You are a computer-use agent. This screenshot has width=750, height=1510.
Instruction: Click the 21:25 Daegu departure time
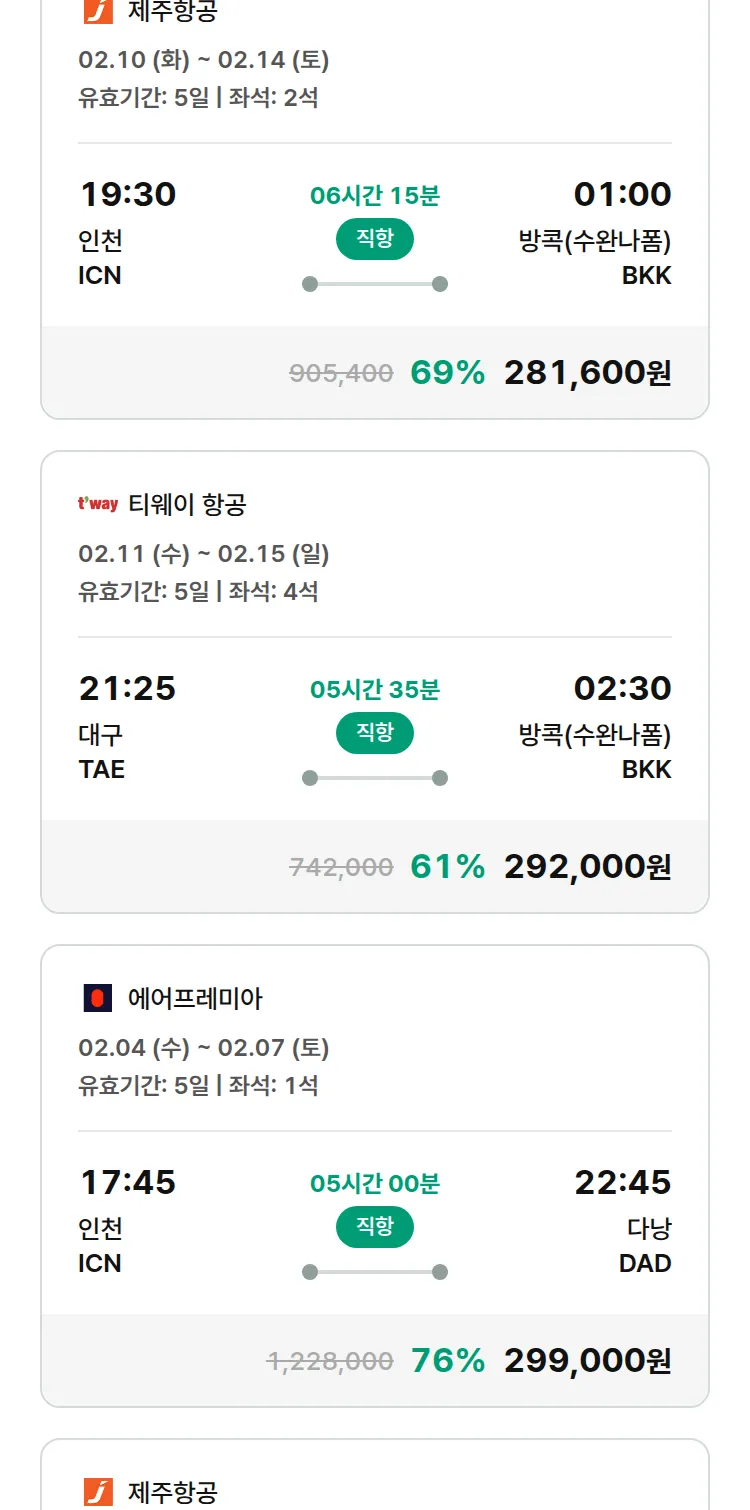[x=127, y=688]
